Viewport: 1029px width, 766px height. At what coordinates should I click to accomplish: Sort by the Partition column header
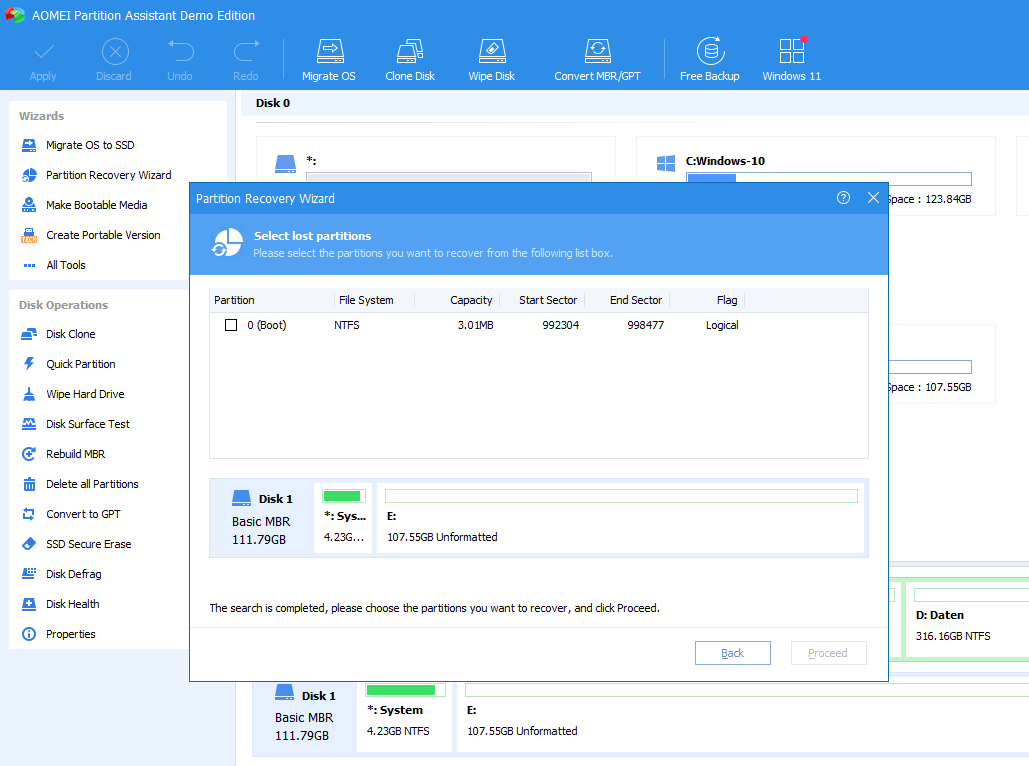point(271,300)
